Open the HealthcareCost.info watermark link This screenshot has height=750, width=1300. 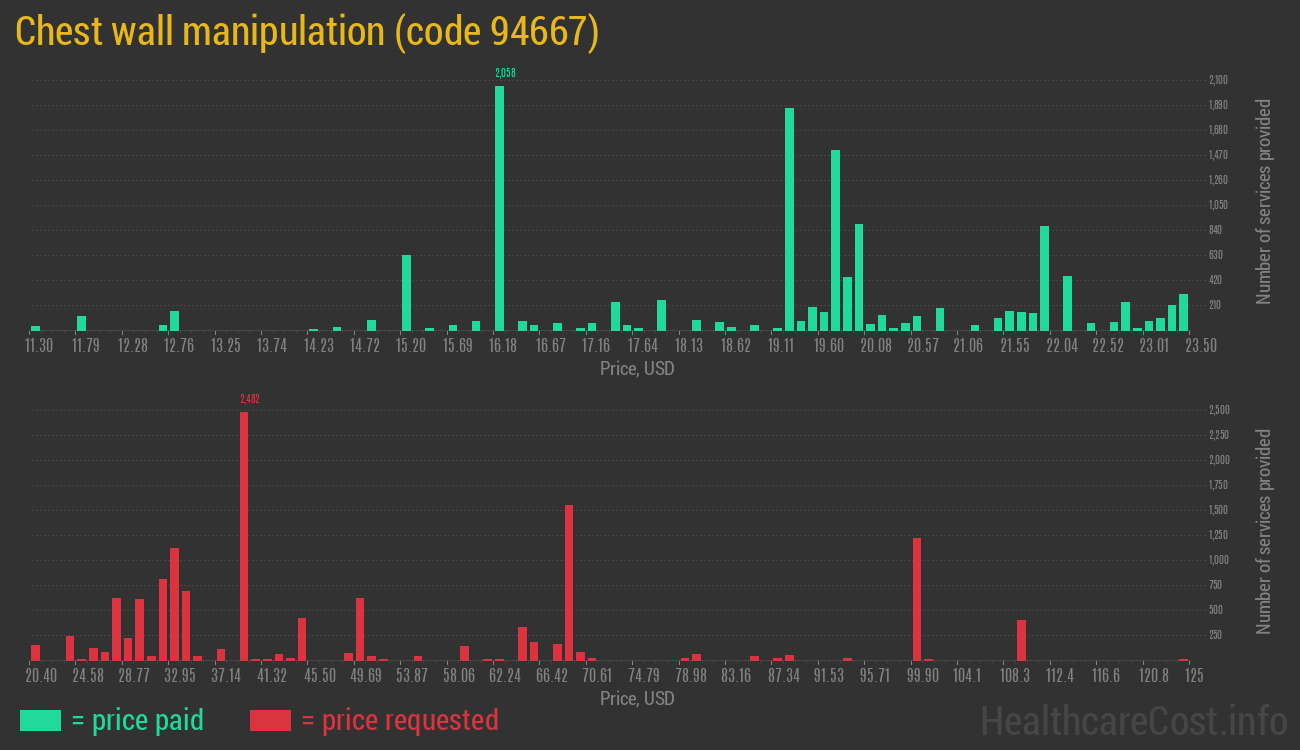coord(1133,720)
